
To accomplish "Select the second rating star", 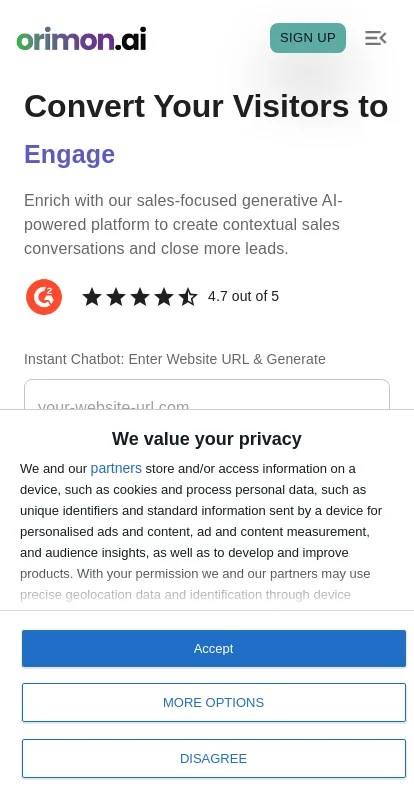I will pyautogui.click(x=116, y=296).
